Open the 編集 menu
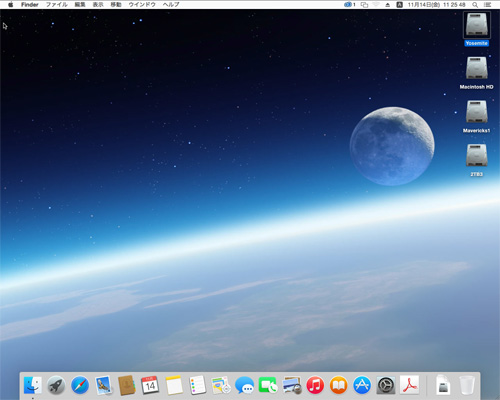 (x=80, y=5)
